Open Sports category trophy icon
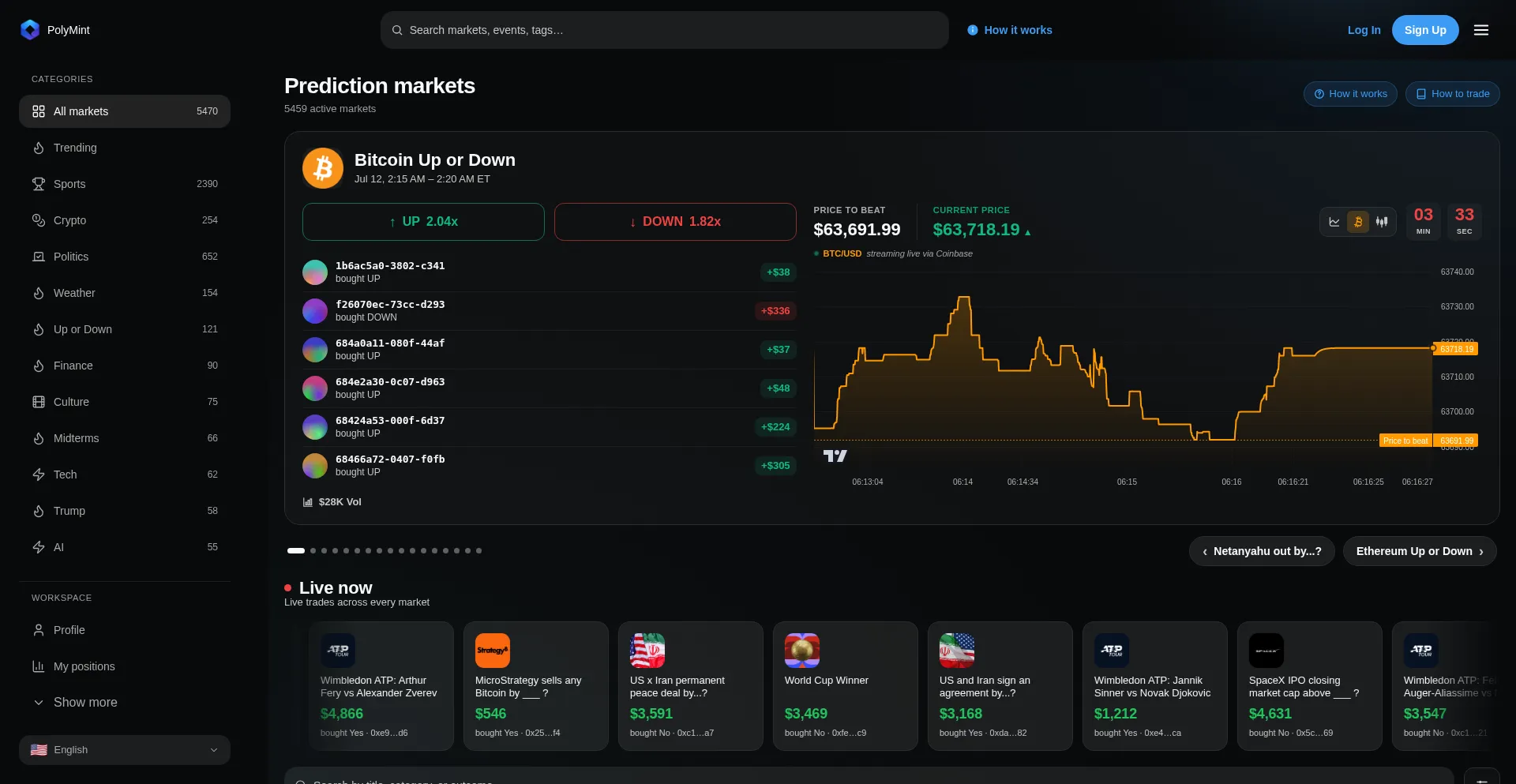Viewport: 1516px width, 784px height. tap(39, 184)
